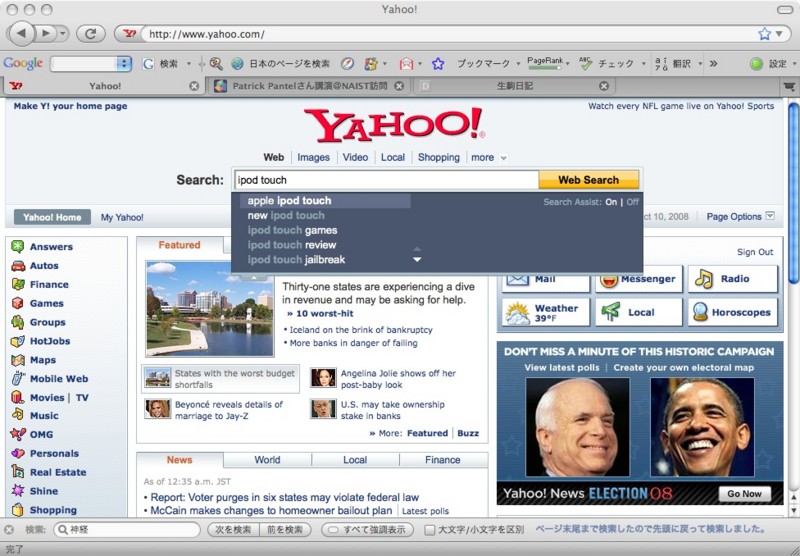Screen dimensions: 800x556
Task: Switch to the Finance news tab
Action: tap(443, 460)
